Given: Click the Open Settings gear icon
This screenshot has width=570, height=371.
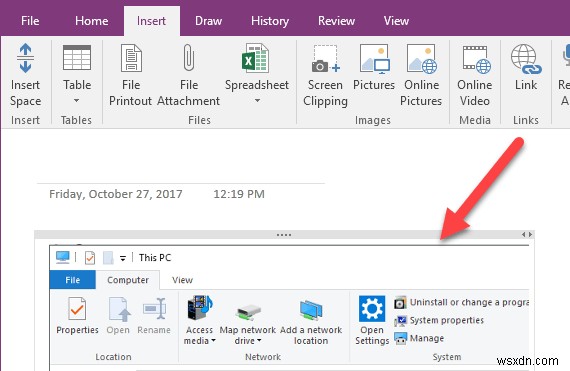Looking at the screenshot, I should 372,309.
